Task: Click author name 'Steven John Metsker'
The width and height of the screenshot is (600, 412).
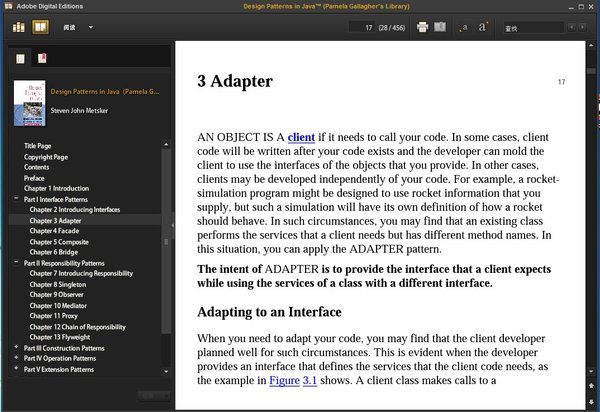Action: coord(79,111)
